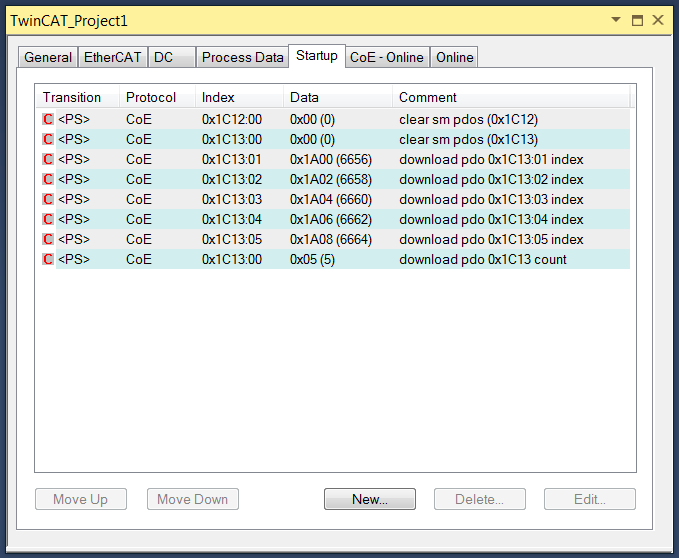The width and height of the screenshot is (679, 558).
Task: Select the data value 0x1A00 (6656)
Action: click(x=331, y=159)
